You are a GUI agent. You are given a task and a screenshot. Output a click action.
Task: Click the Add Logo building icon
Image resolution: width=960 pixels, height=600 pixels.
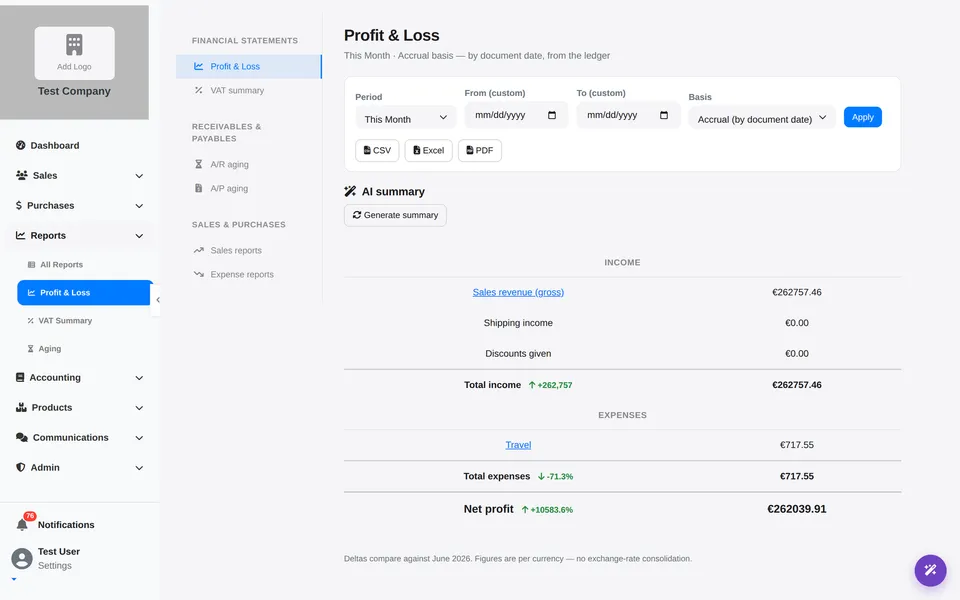point(74,44)
